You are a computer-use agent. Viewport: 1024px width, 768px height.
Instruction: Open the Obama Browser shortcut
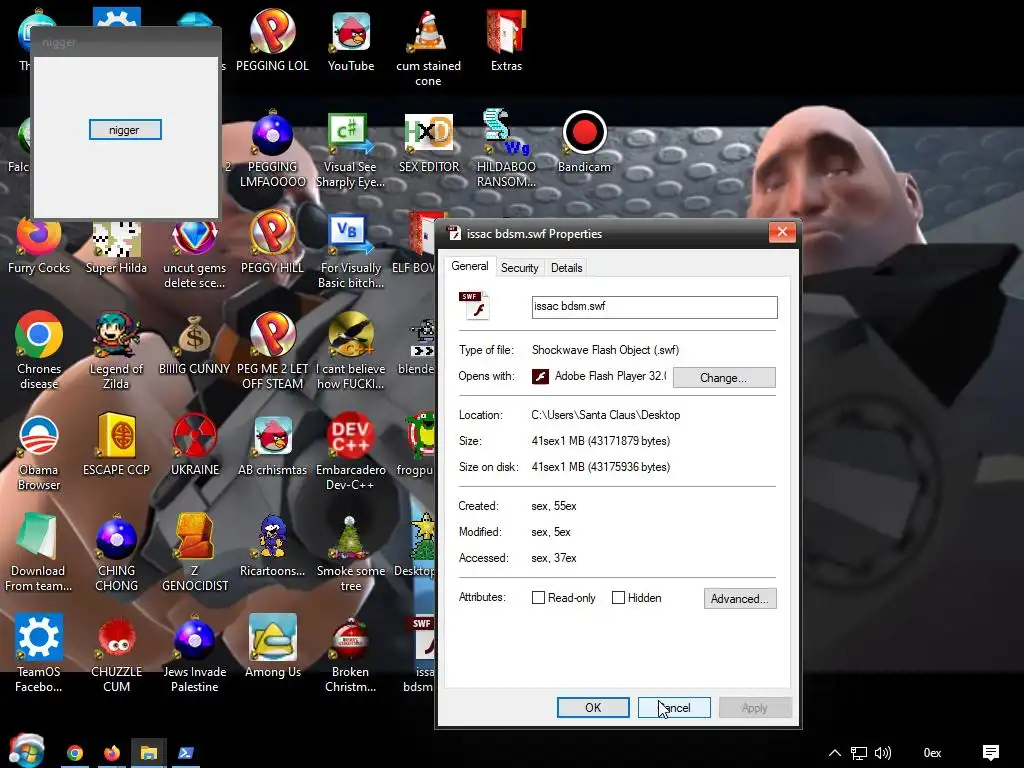click(x=39, y=453)
